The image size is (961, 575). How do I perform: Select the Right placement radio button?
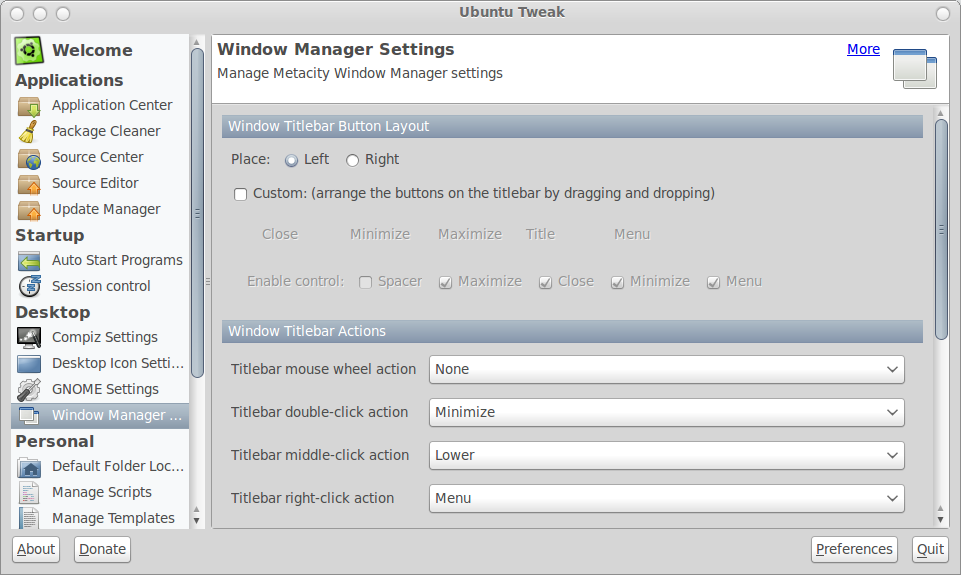coord(352,161)
